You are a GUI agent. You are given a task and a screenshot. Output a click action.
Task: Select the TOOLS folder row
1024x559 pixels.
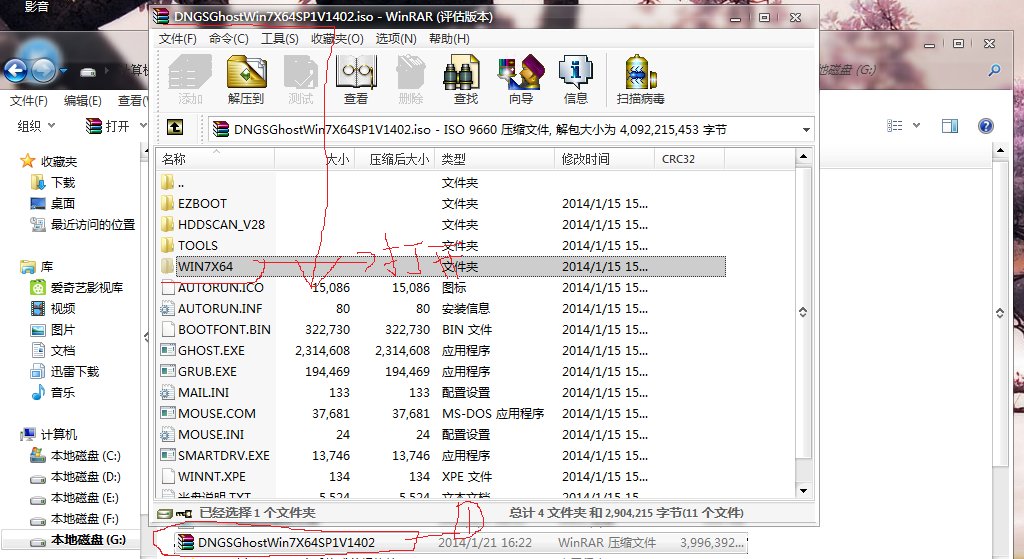441,246
